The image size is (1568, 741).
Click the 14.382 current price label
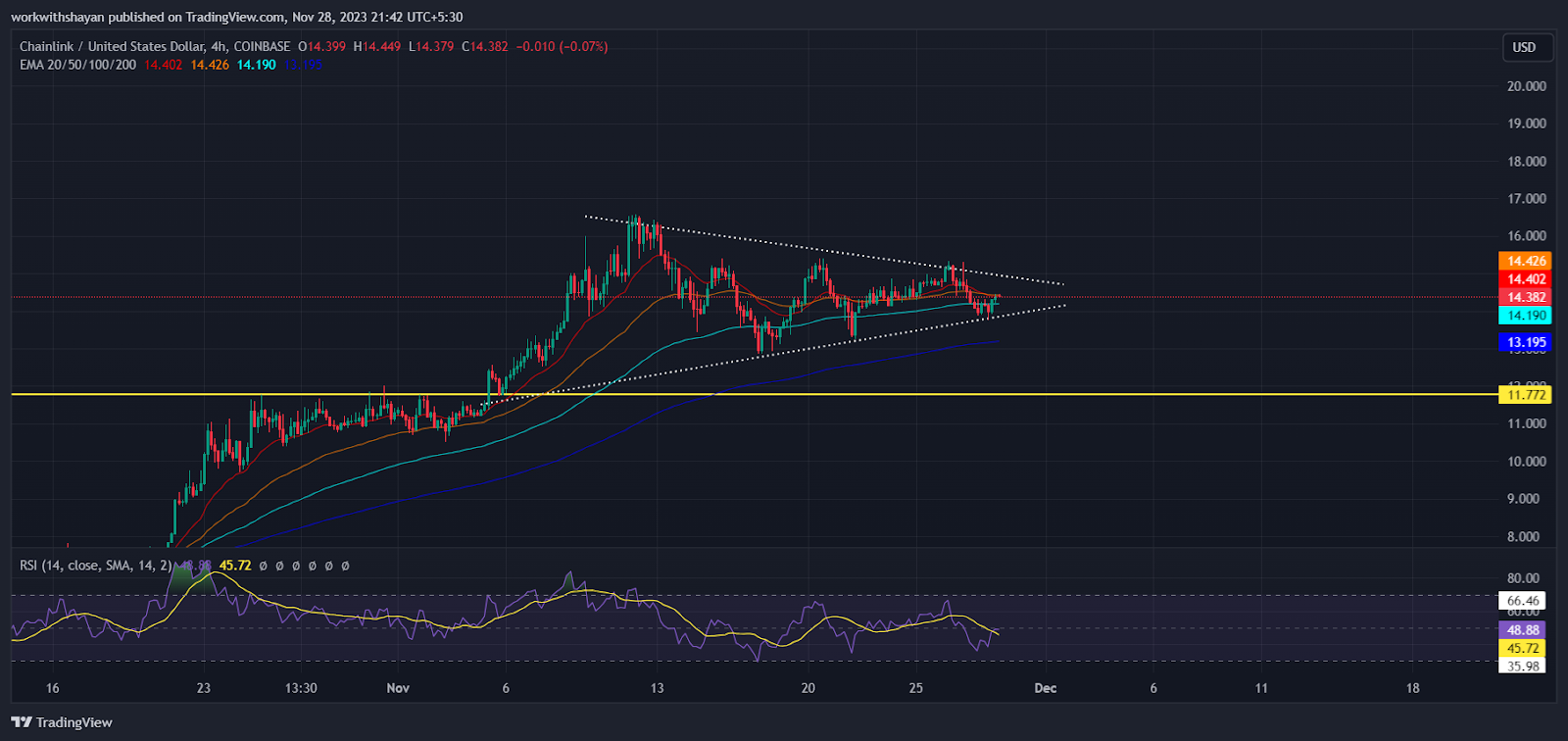[1525, 297]
